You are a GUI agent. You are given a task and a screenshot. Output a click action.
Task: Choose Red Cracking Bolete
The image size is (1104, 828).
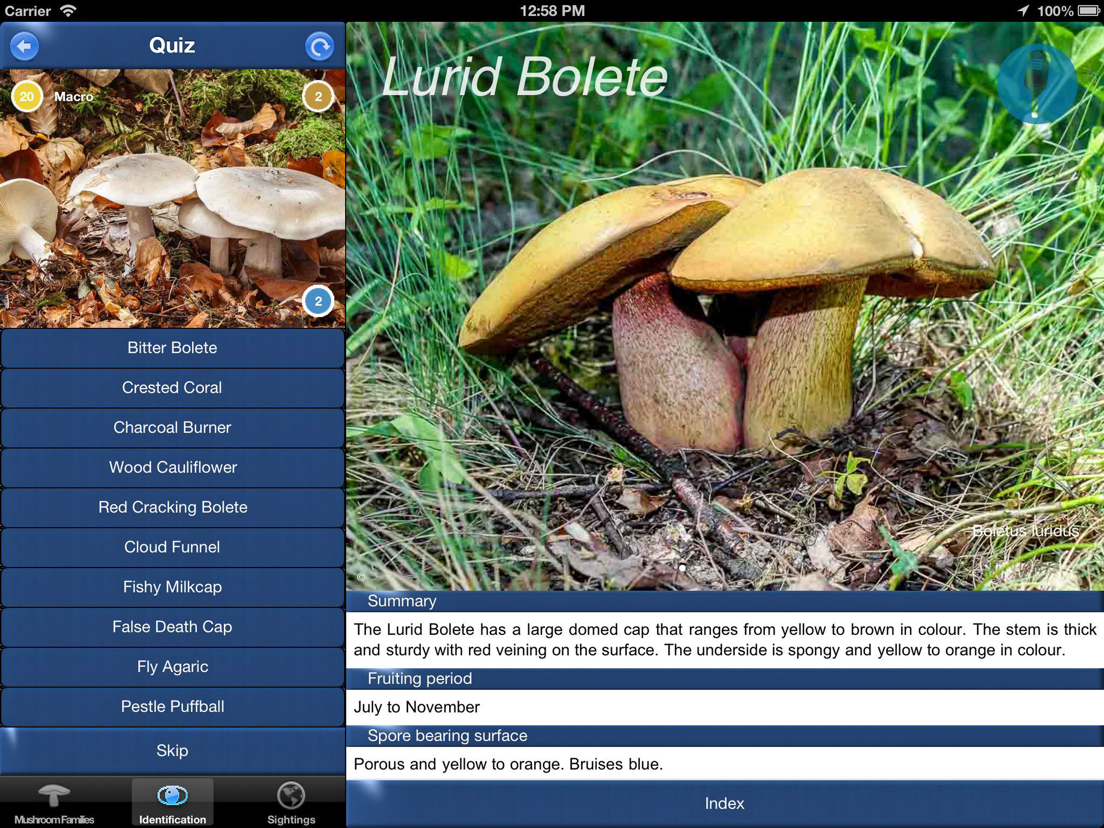[x=172, y=508]
